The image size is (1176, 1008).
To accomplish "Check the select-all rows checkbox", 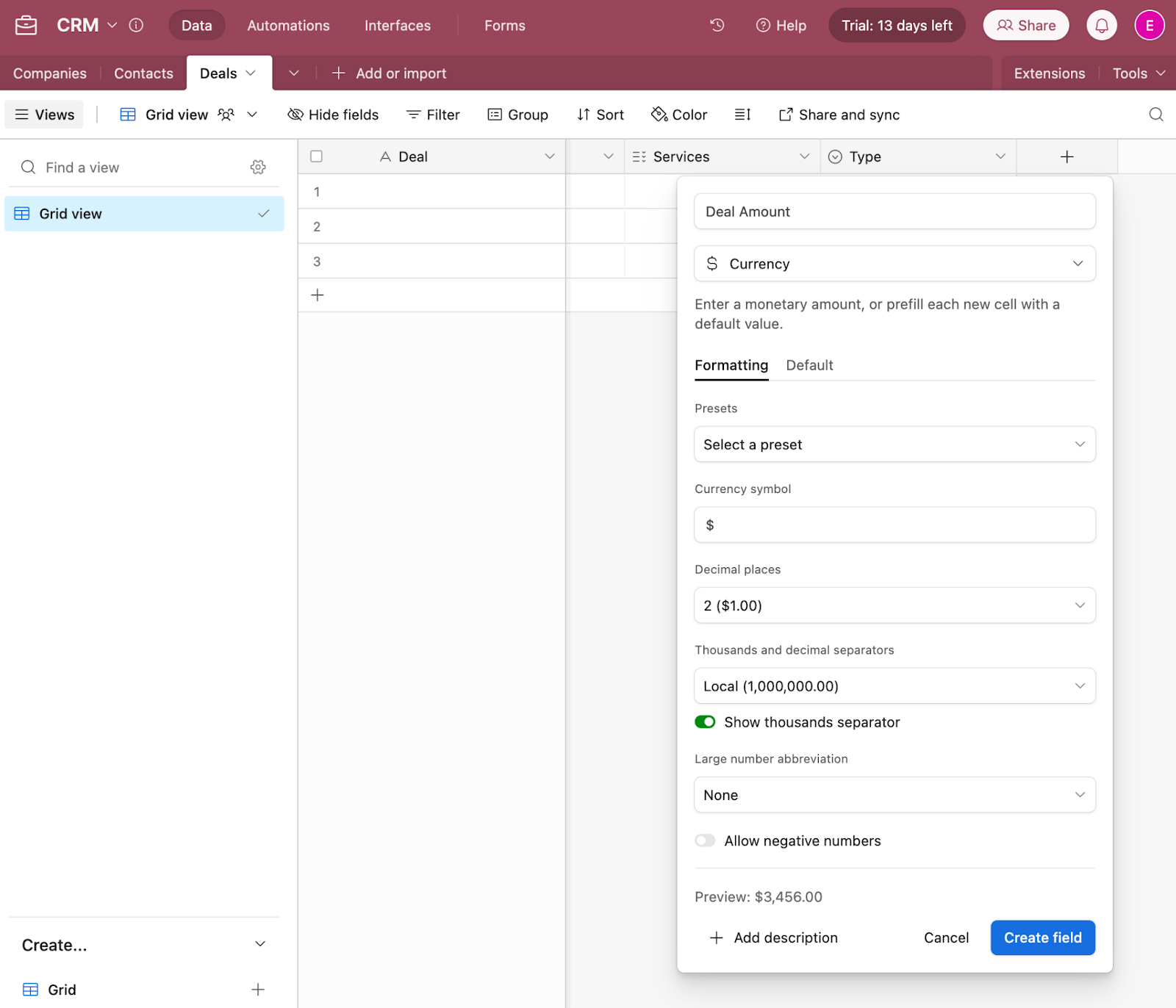I will 317,156.
